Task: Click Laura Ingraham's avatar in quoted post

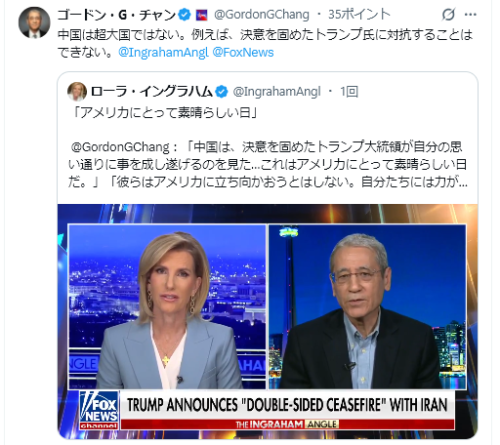Action: point(77,91)
